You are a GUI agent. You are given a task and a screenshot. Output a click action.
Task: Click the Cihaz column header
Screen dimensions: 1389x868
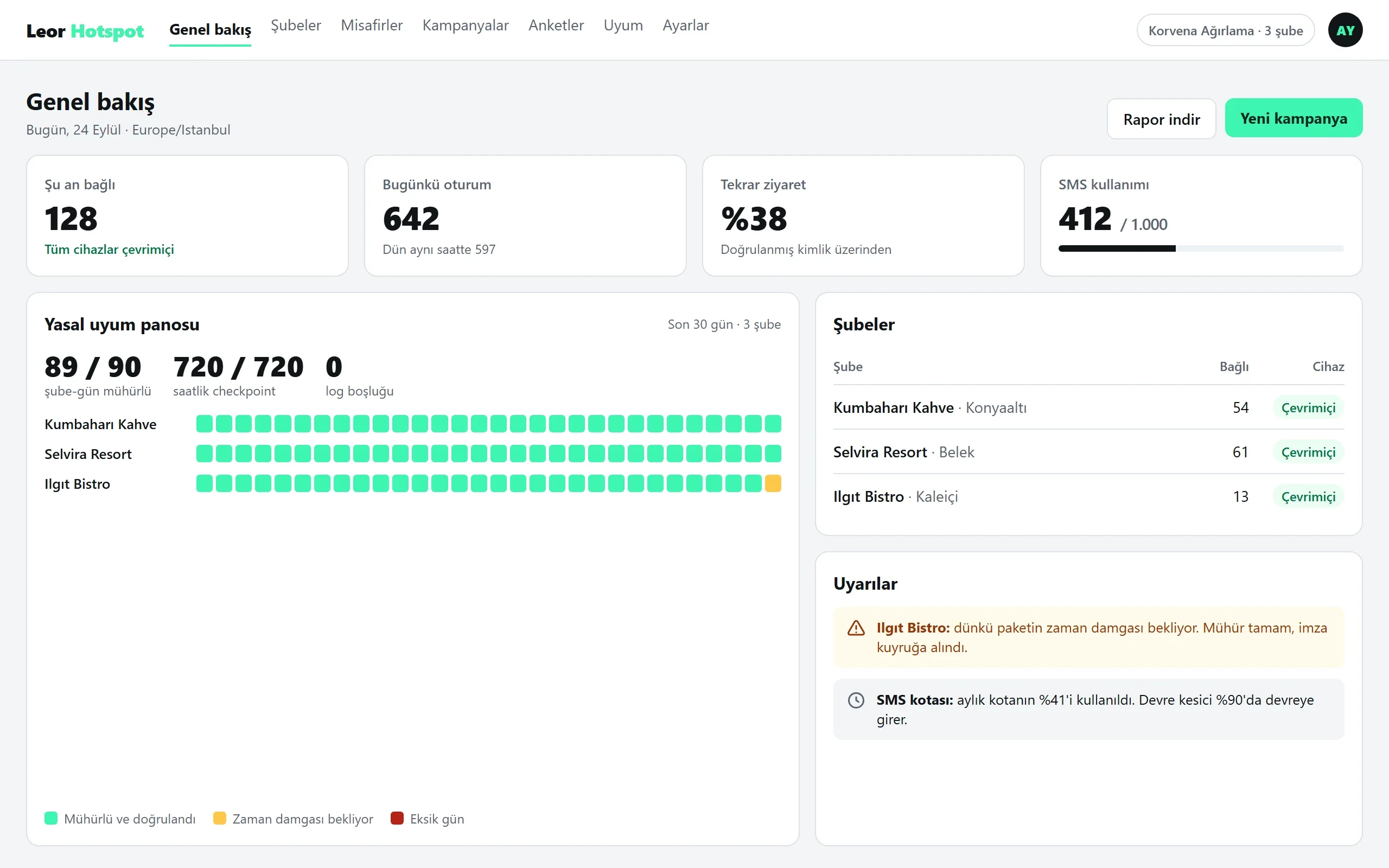[x=1328, y=366]
